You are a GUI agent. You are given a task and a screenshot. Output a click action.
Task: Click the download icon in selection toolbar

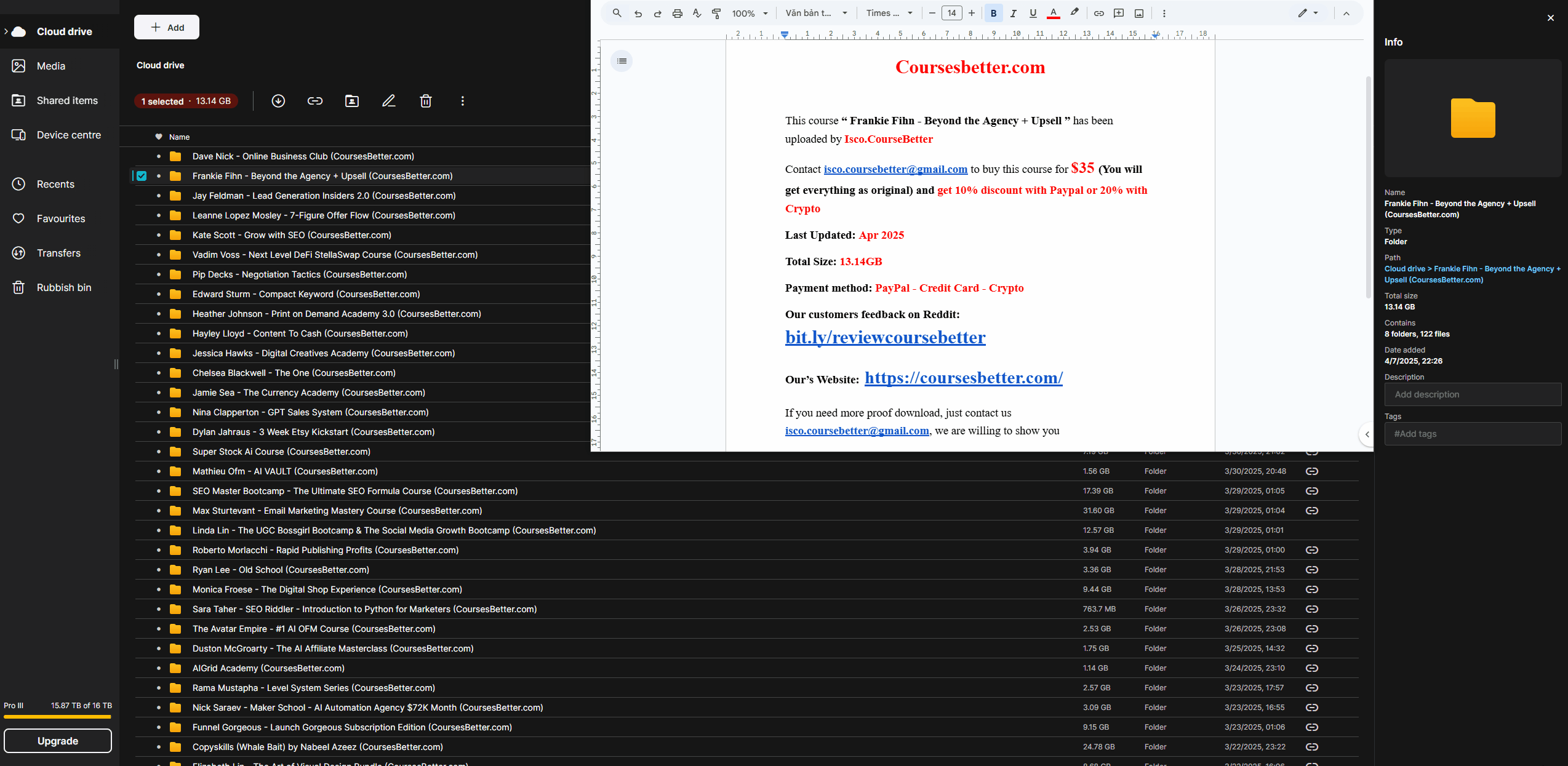(x=278, y=101)
